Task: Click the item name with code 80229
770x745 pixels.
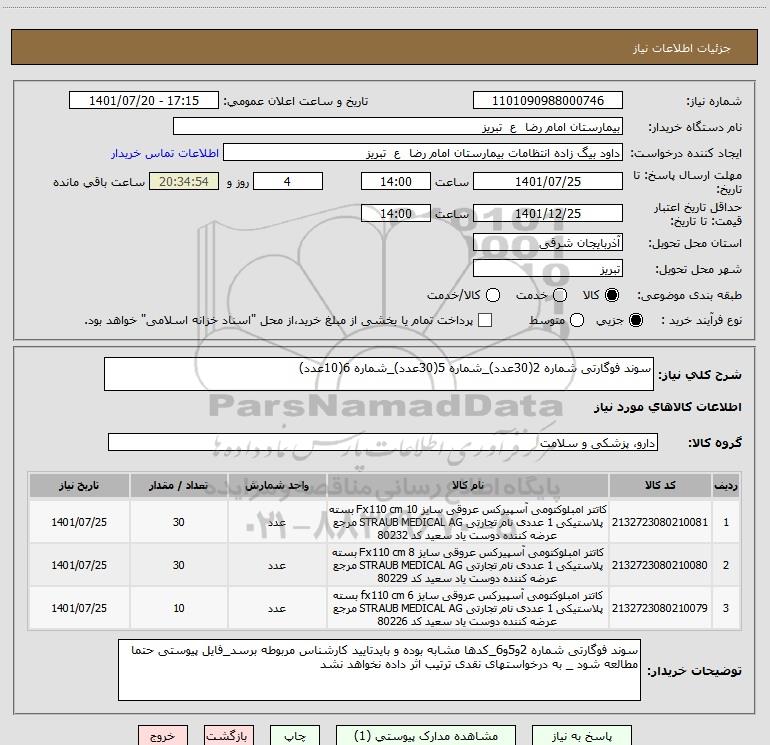Action: coord(468,565)
